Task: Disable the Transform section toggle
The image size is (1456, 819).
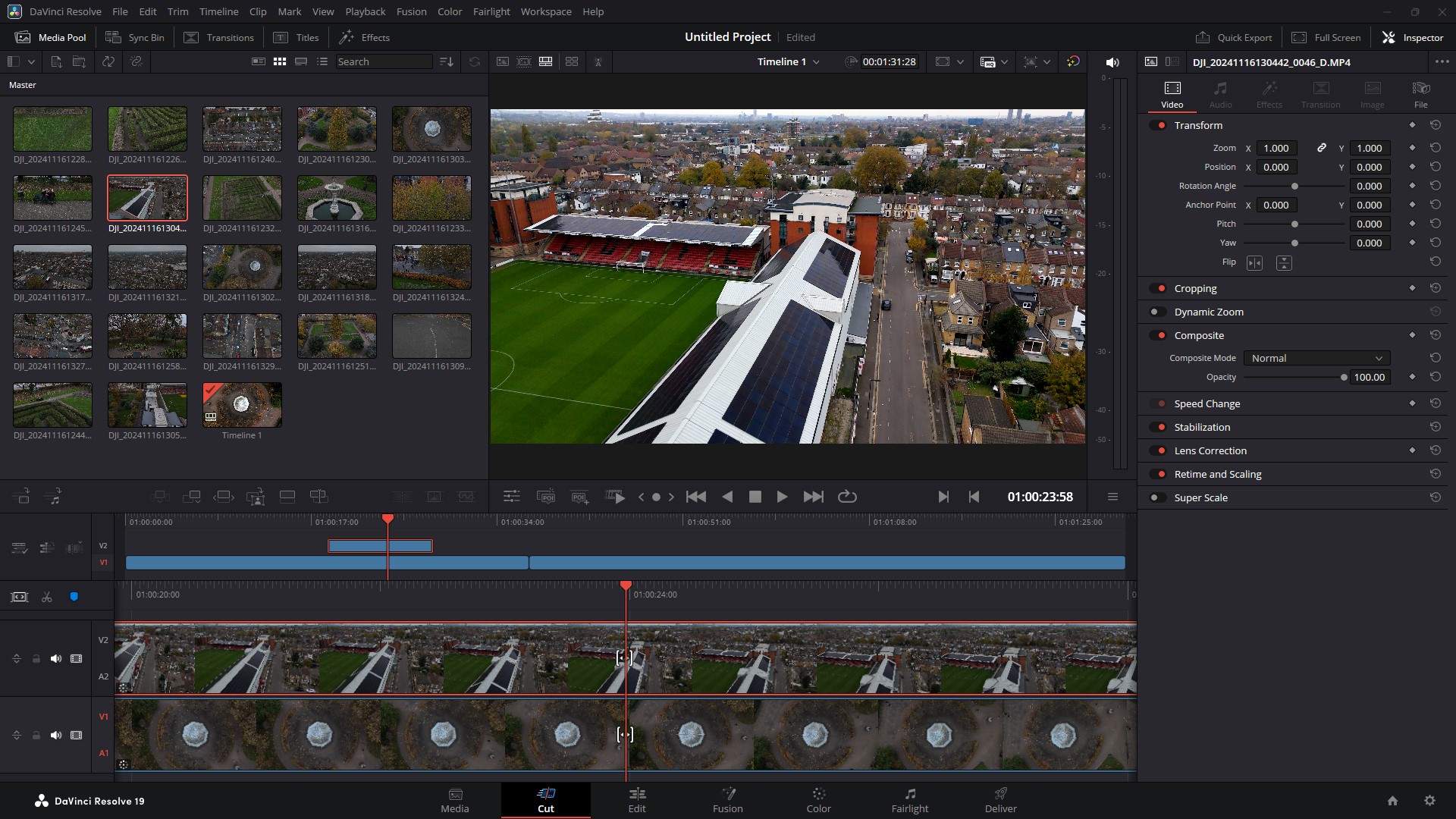Action: pos(1158,125)
